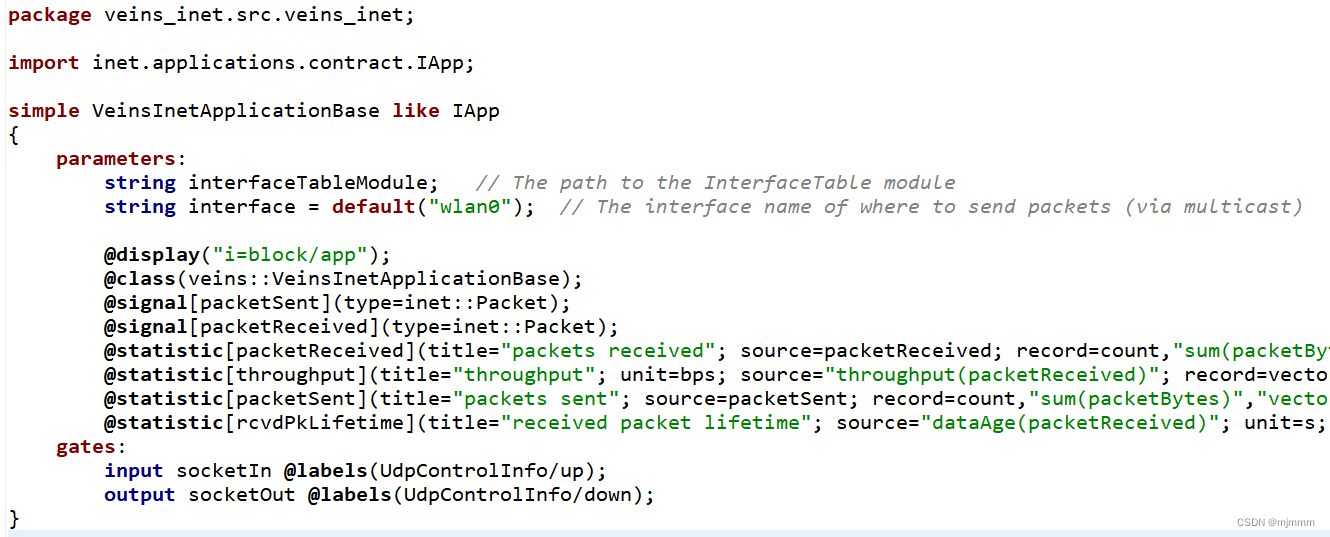The width and height of the screenshot is (1330, 537).
Task: Click the '@class' property
Action: click(x=140, y=279)
